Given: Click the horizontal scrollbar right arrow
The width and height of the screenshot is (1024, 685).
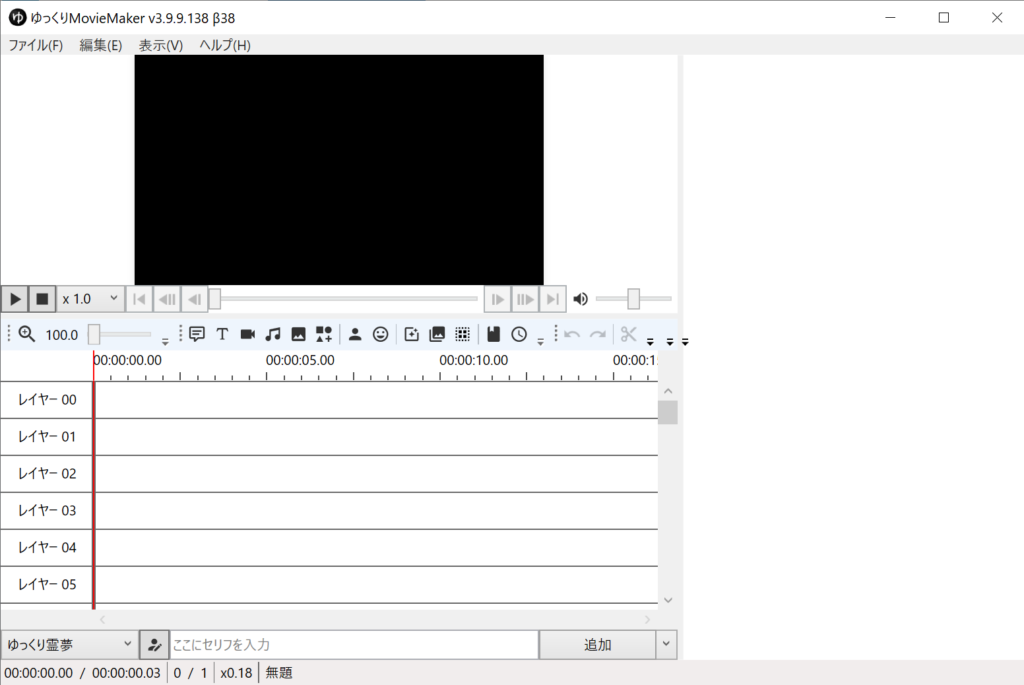Looking at the screenshot, I should 647,619.
